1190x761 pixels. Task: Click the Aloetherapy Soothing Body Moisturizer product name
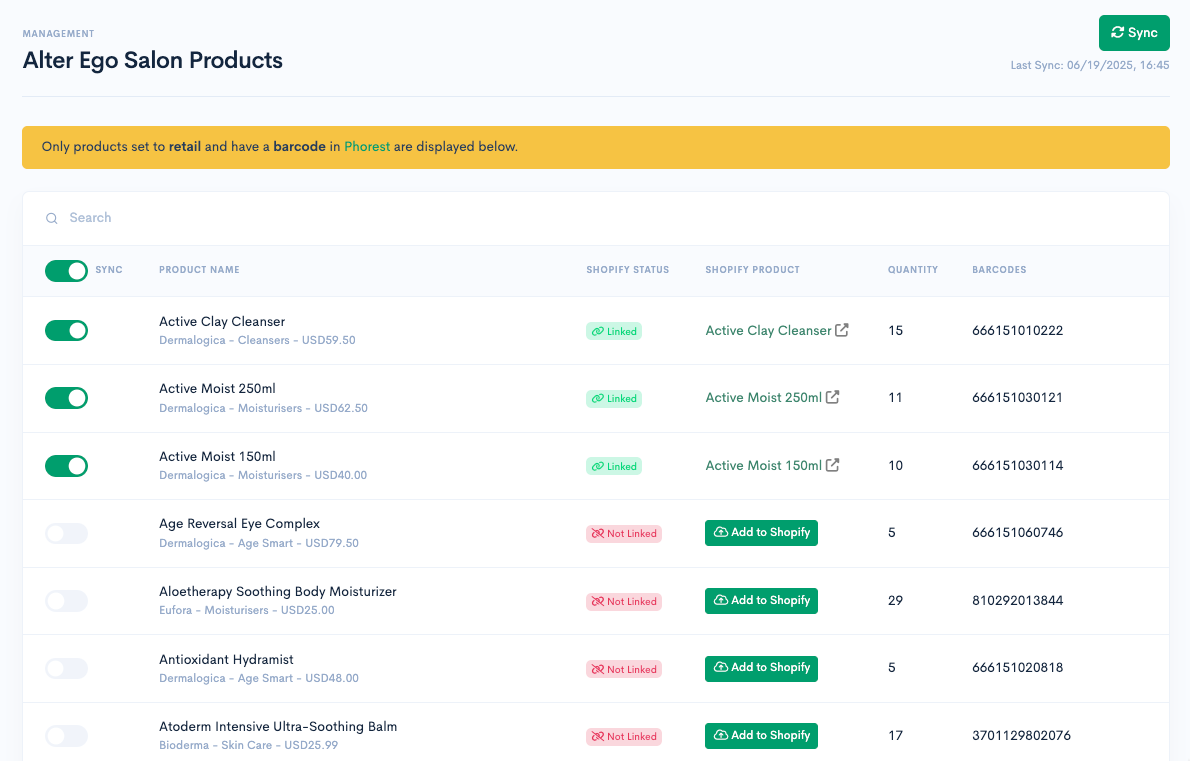click(x=278, y=592)
